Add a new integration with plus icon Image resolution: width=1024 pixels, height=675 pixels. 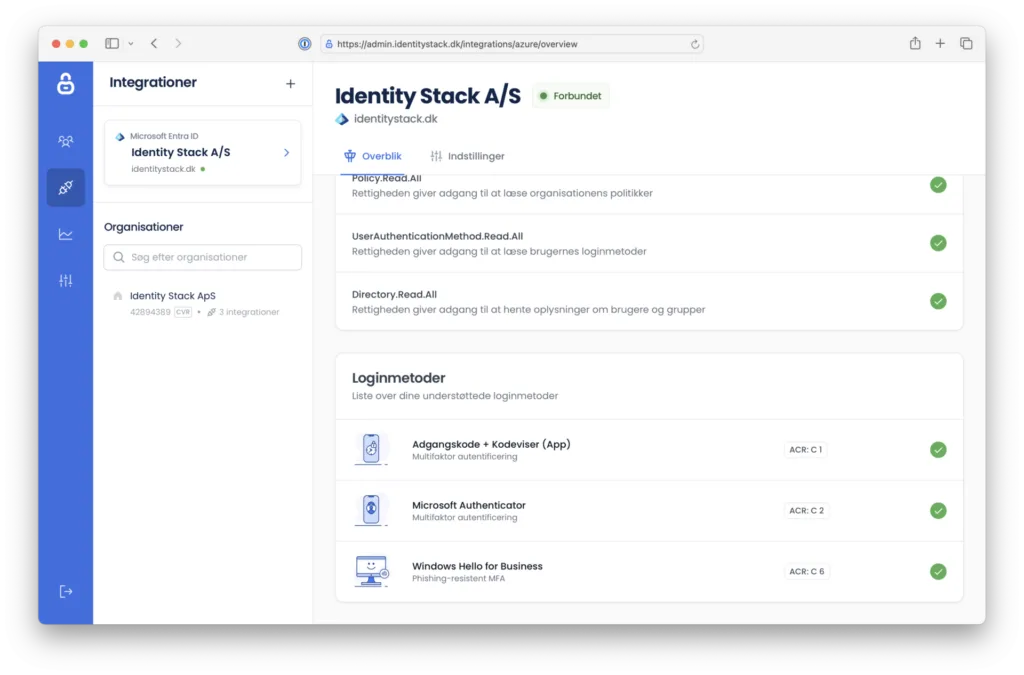(291, 84)
